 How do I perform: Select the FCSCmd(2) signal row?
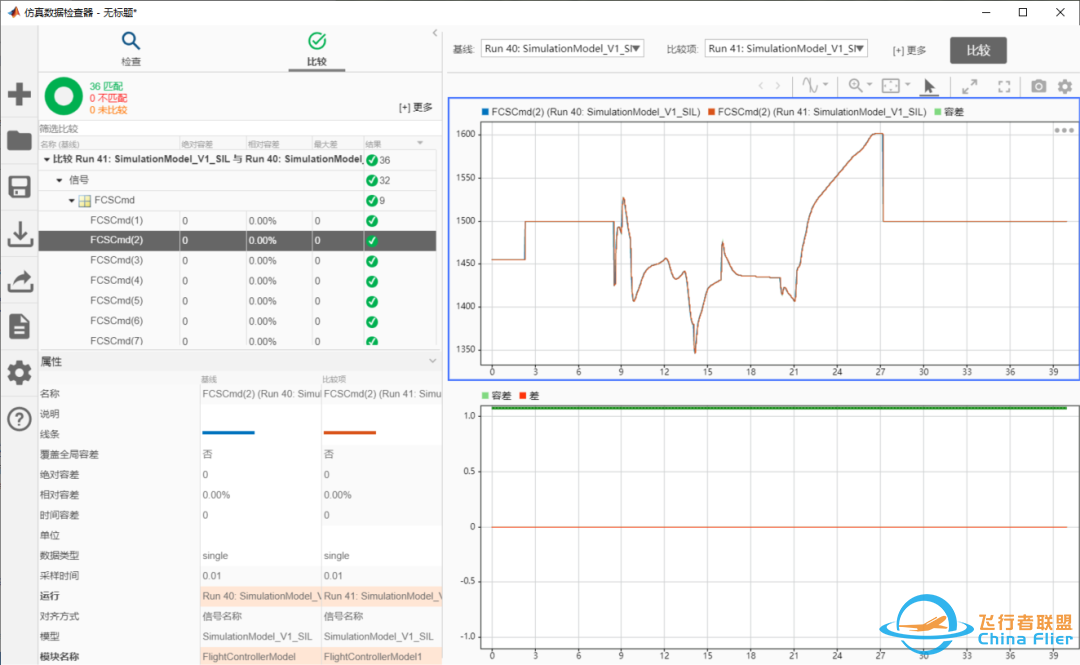point(237,241)
